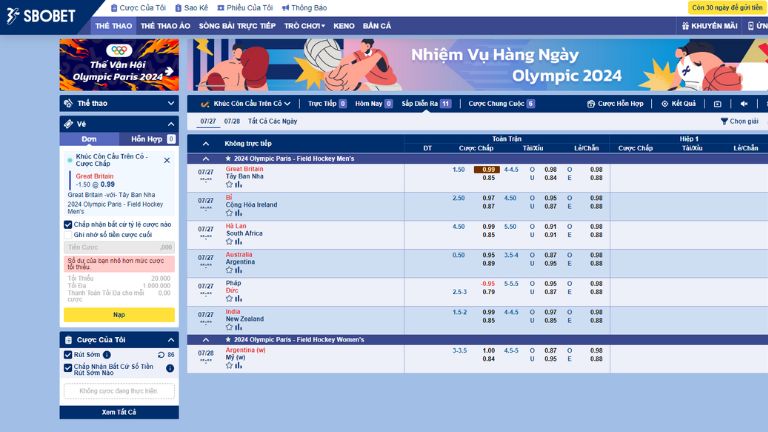Star the India vs New Zealand match
Viewport: 768px width, 432px height.
tap(229, 327)
